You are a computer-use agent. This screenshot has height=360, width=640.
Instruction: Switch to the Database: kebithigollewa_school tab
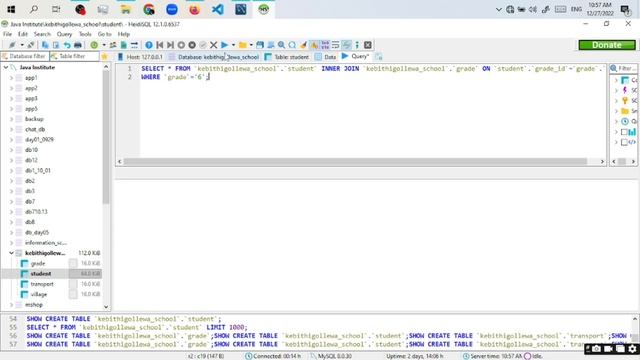coord(214,57)
